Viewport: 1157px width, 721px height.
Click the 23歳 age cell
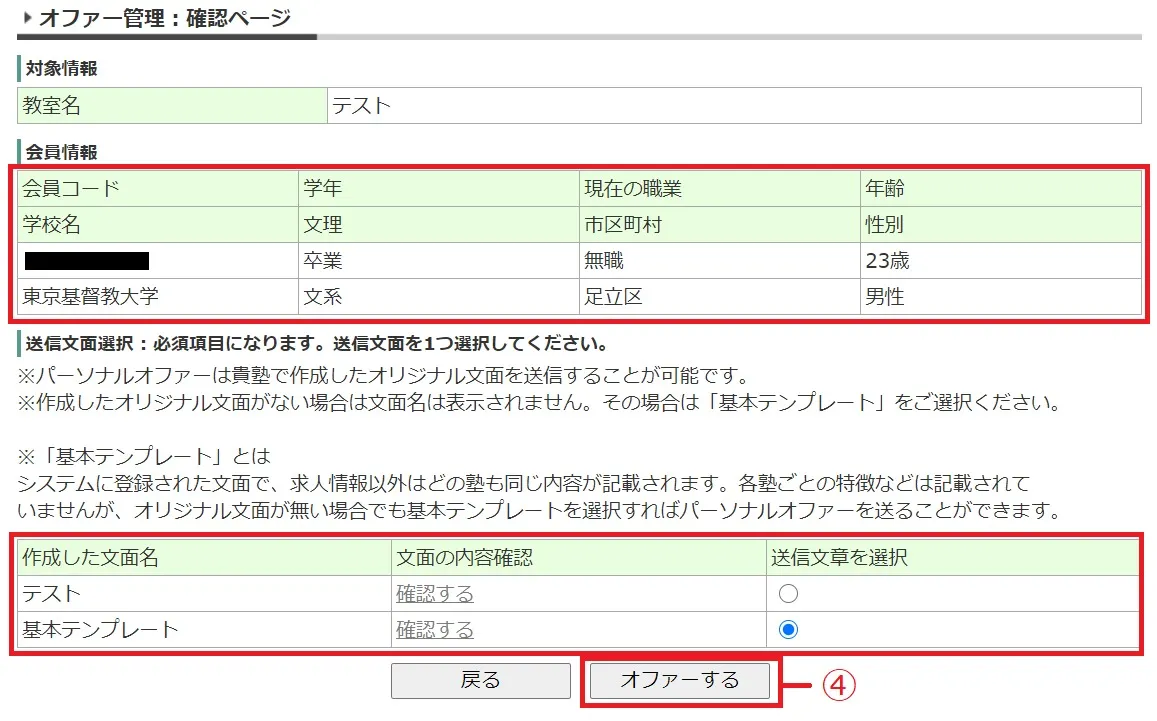pyautogui.click(x=887, y=262)
